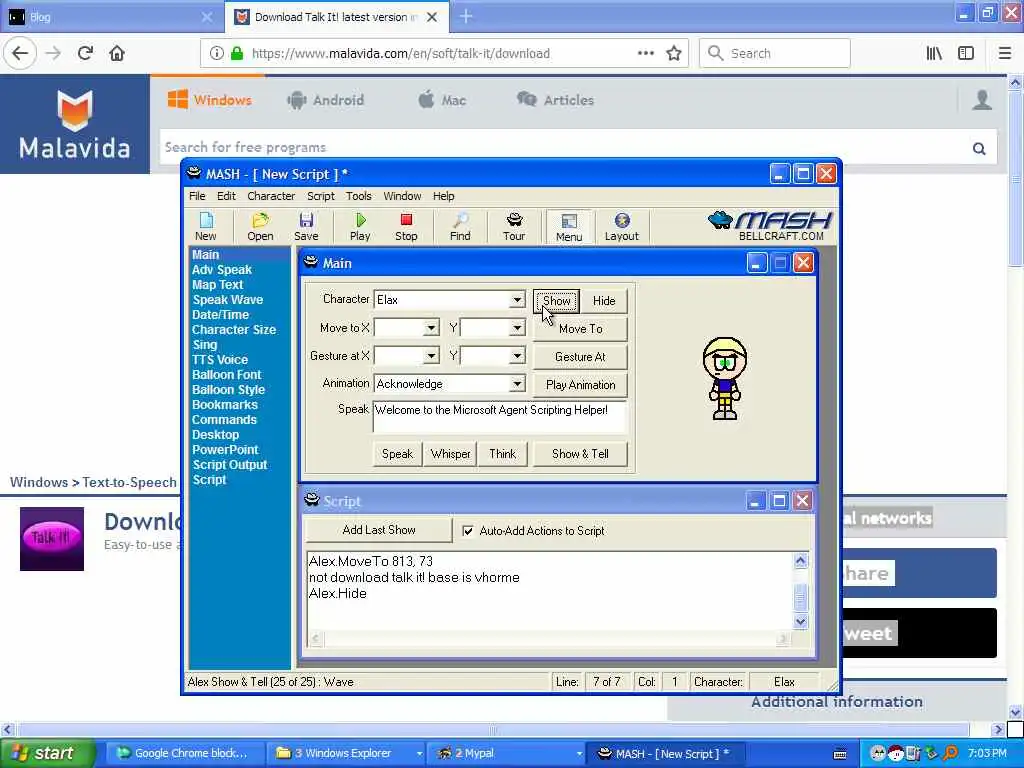The height and width of the screenshot is (768, 1024).
Task: Show site information icon in address bar
Action: click(x=216, y=54)
